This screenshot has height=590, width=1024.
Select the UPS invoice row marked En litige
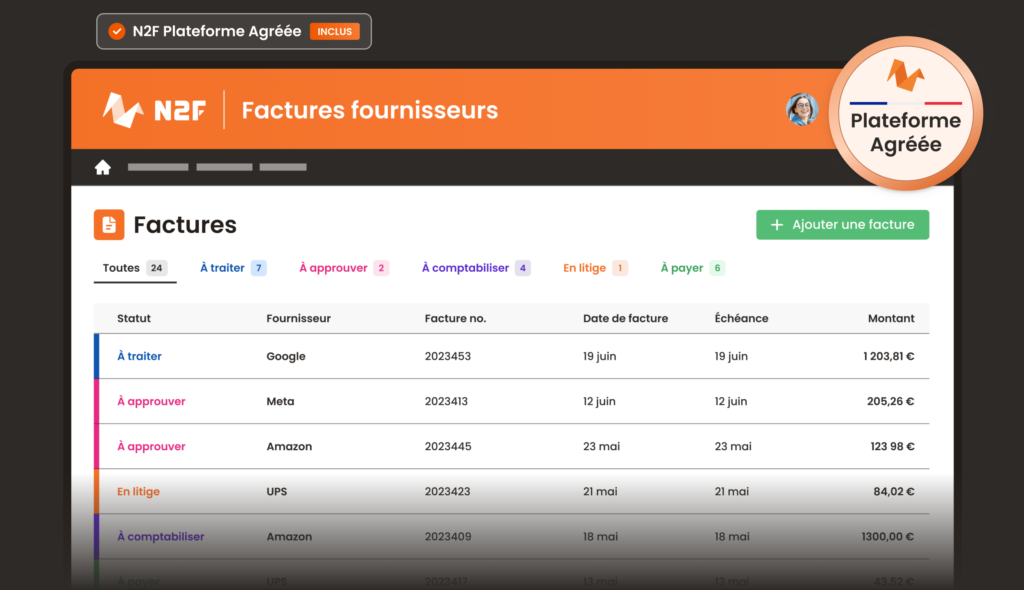coord(500,491)
